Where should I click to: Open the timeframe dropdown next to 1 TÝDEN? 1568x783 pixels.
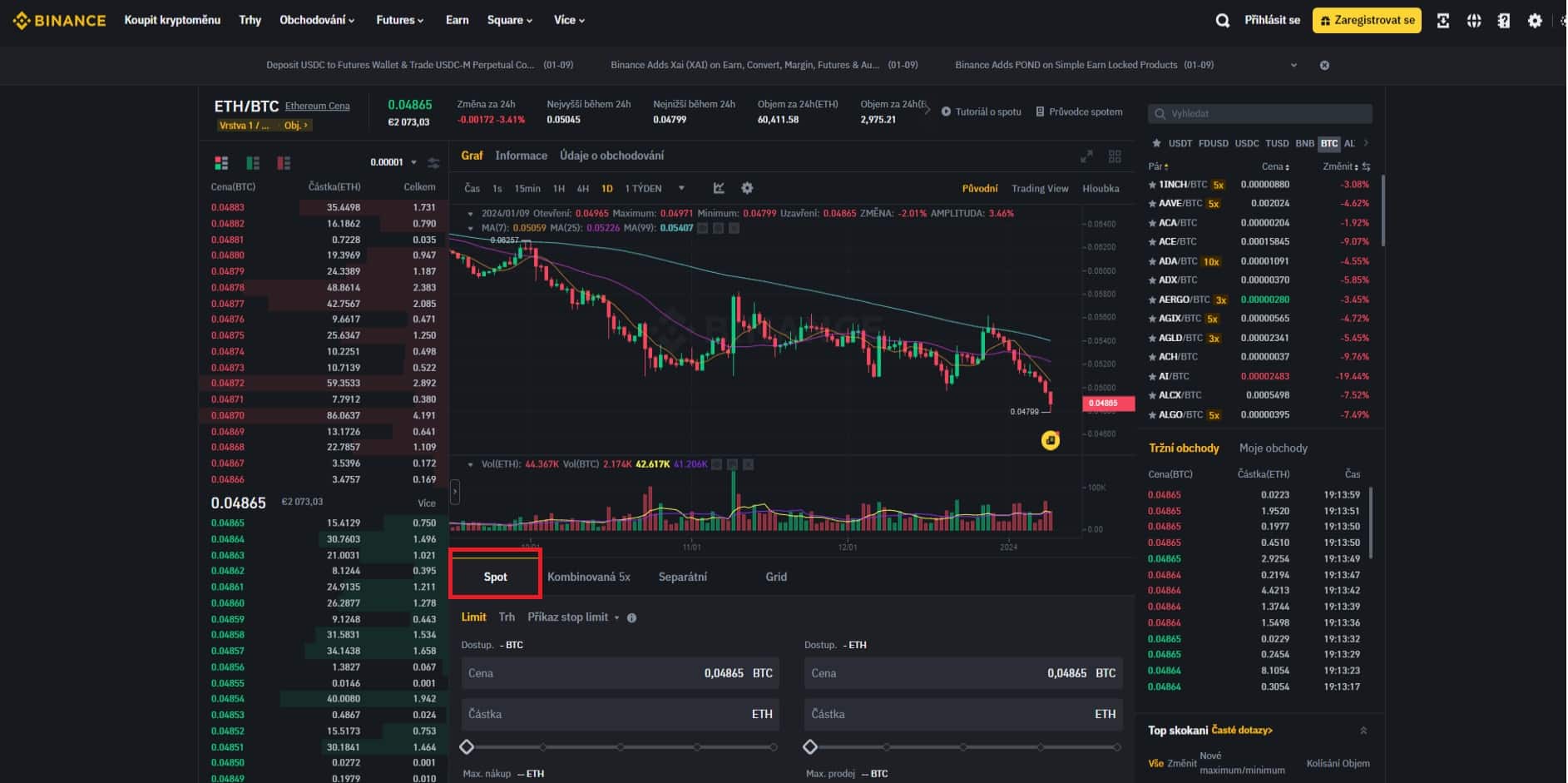click(682, 188)
